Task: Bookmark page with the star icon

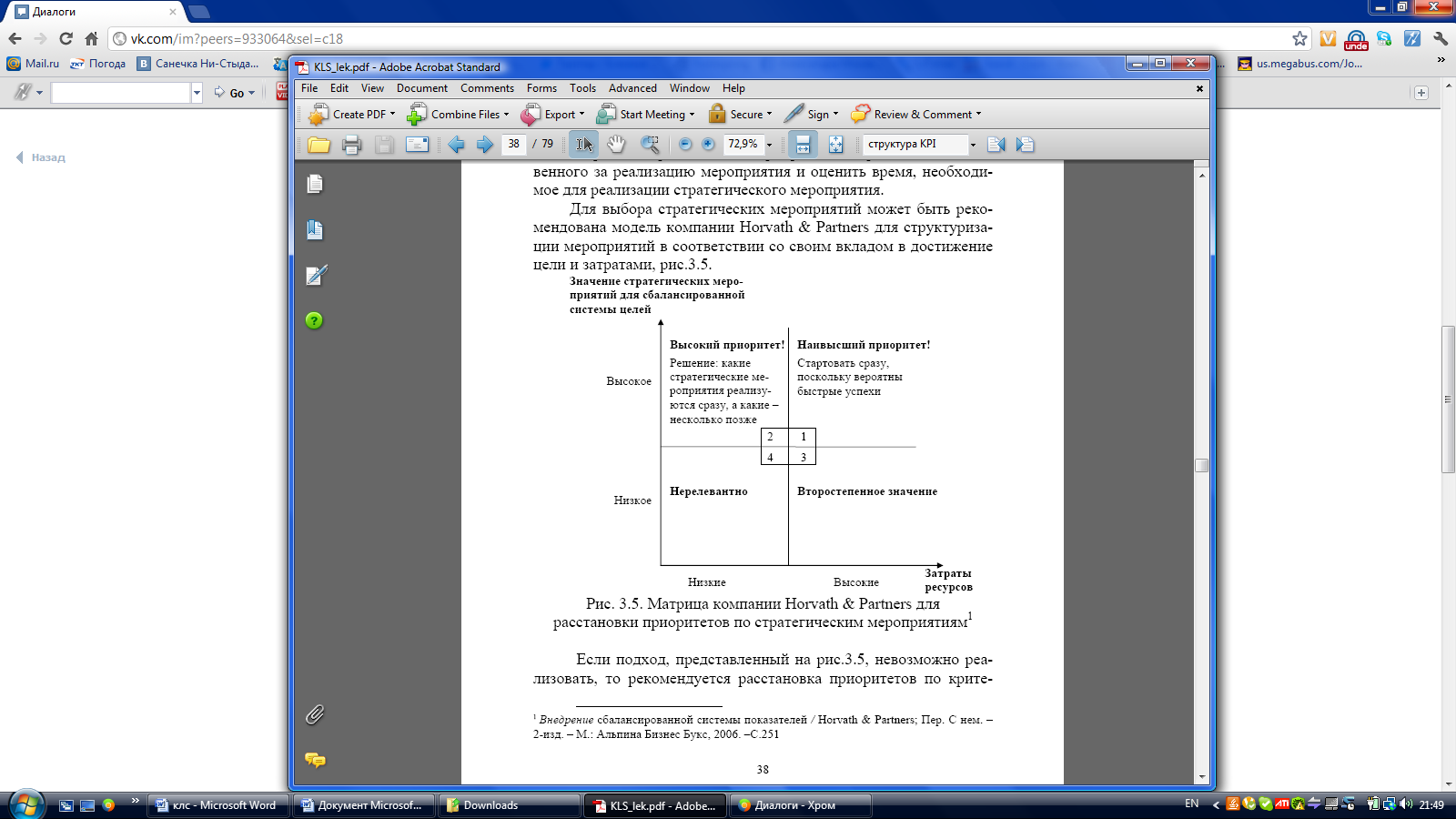Action: pyautogui.click(x=1299, y=38)
